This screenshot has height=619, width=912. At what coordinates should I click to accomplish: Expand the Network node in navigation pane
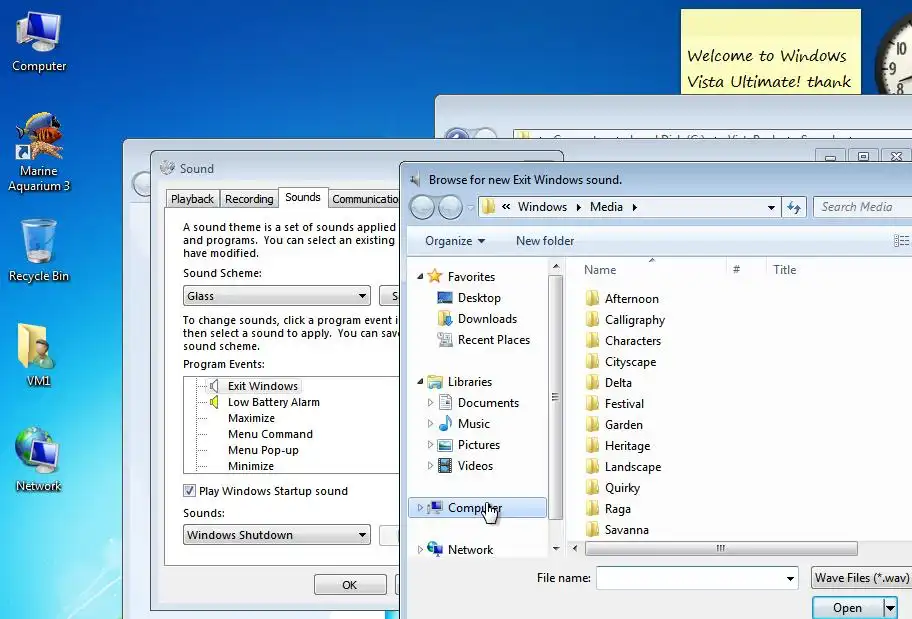[420, 549]
